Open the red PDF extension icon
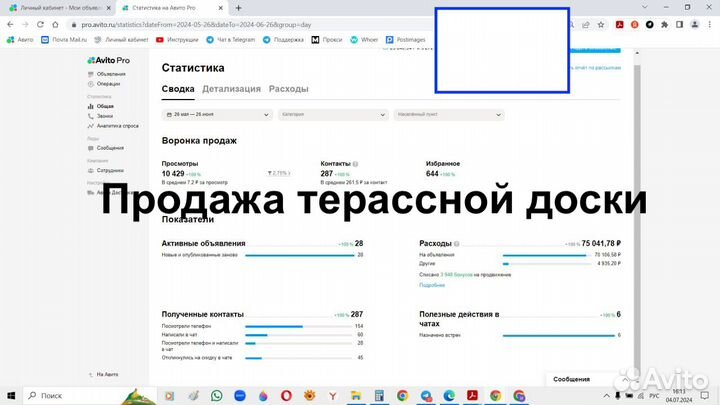 coord(619,25)
